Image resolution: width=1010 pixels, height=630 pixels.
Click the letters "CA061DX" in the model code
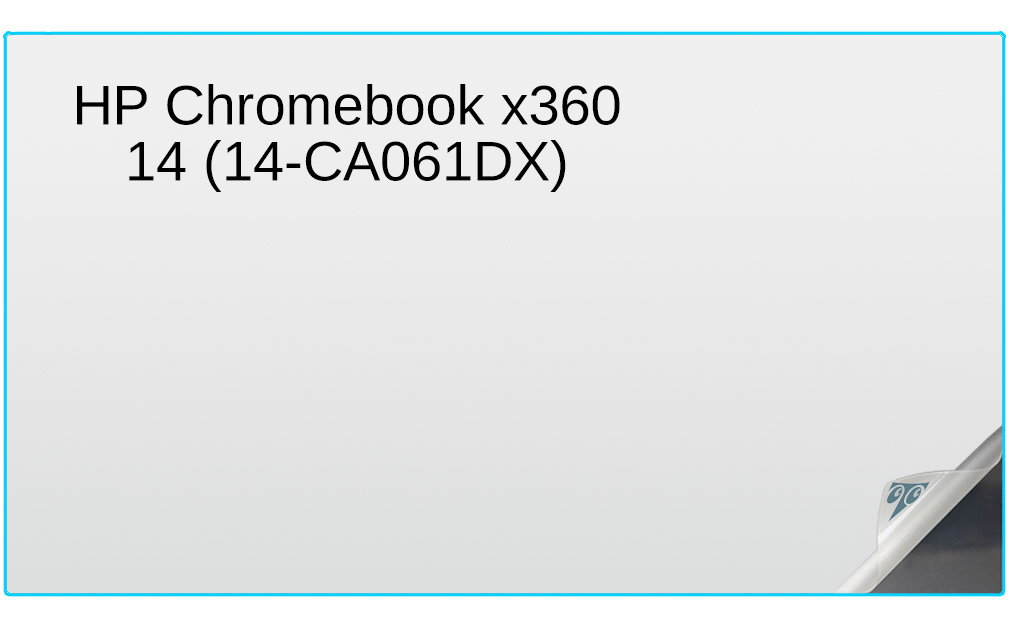(x=424, y=162)
